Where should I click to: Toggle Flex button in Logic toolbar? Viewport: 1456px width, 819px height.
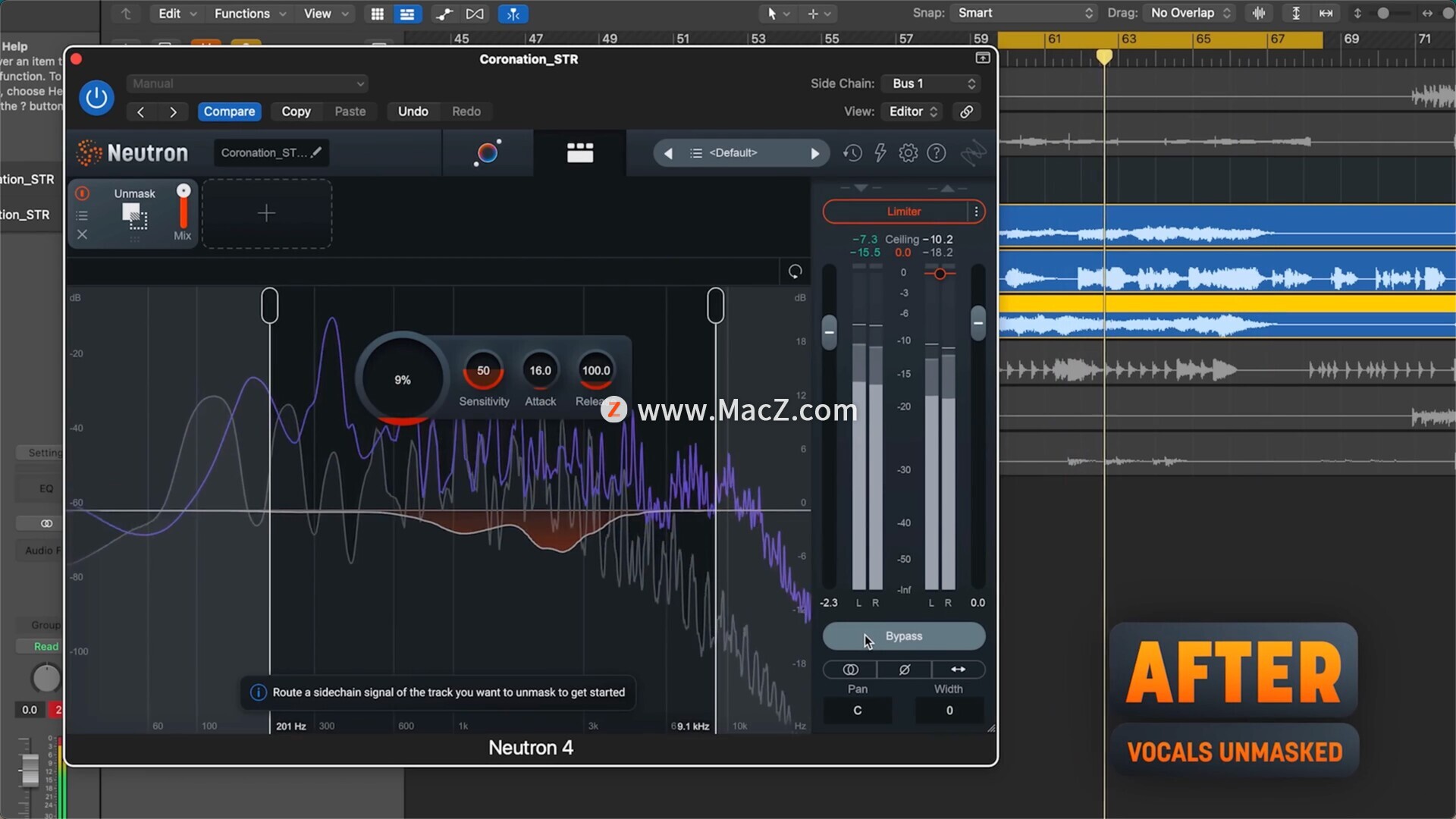point(475,14)
